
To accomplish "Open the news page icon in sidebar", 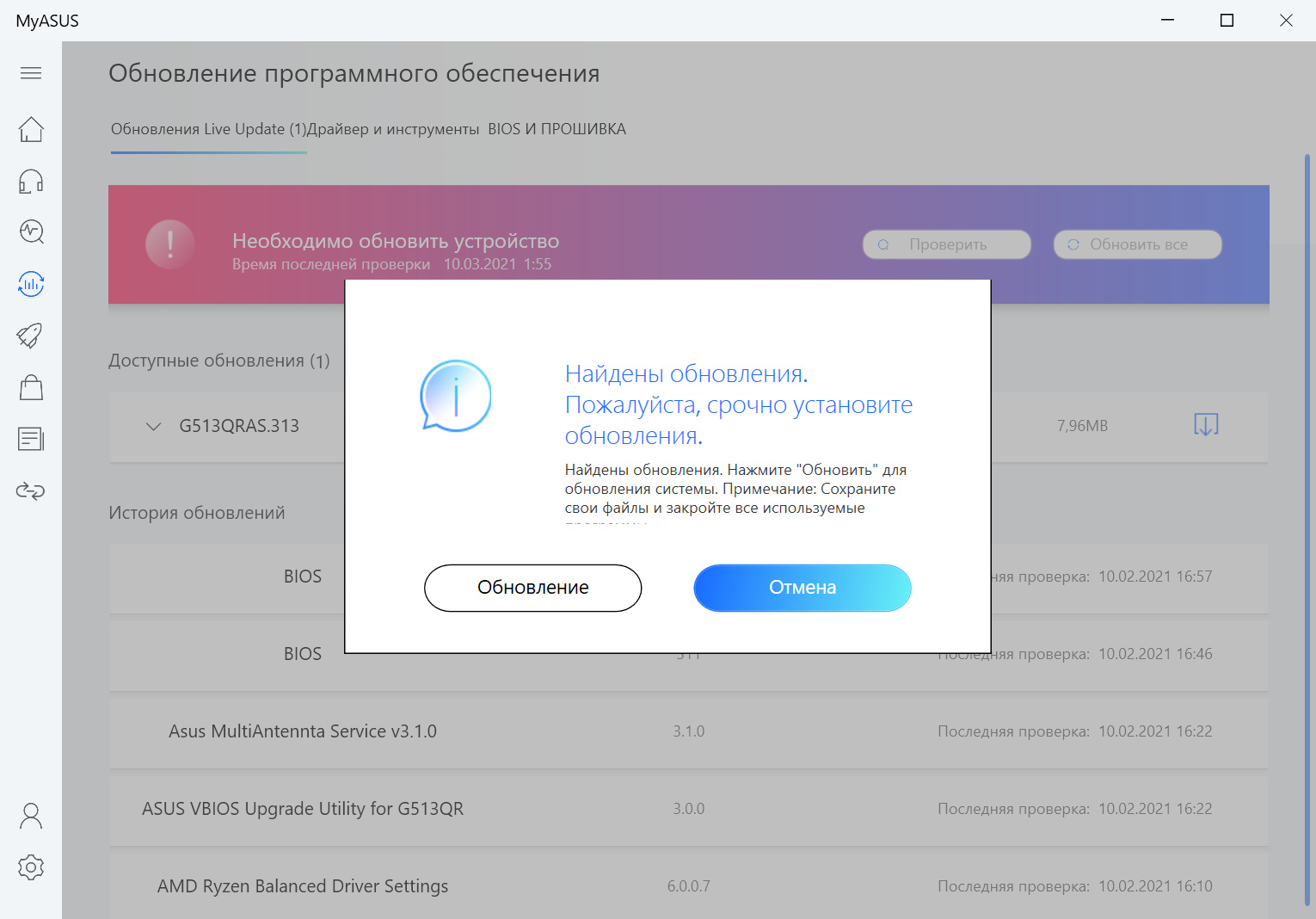I will [31, 439].
